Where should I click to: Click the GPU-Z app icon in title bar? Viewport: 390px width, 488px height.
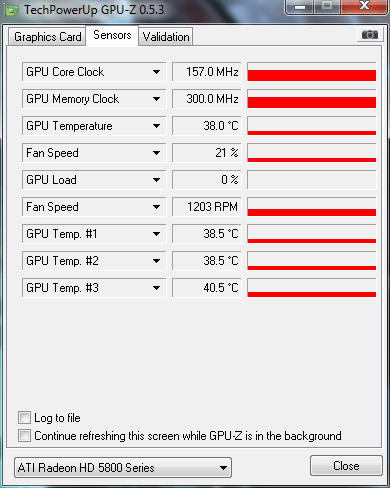[x=11, y=10]
